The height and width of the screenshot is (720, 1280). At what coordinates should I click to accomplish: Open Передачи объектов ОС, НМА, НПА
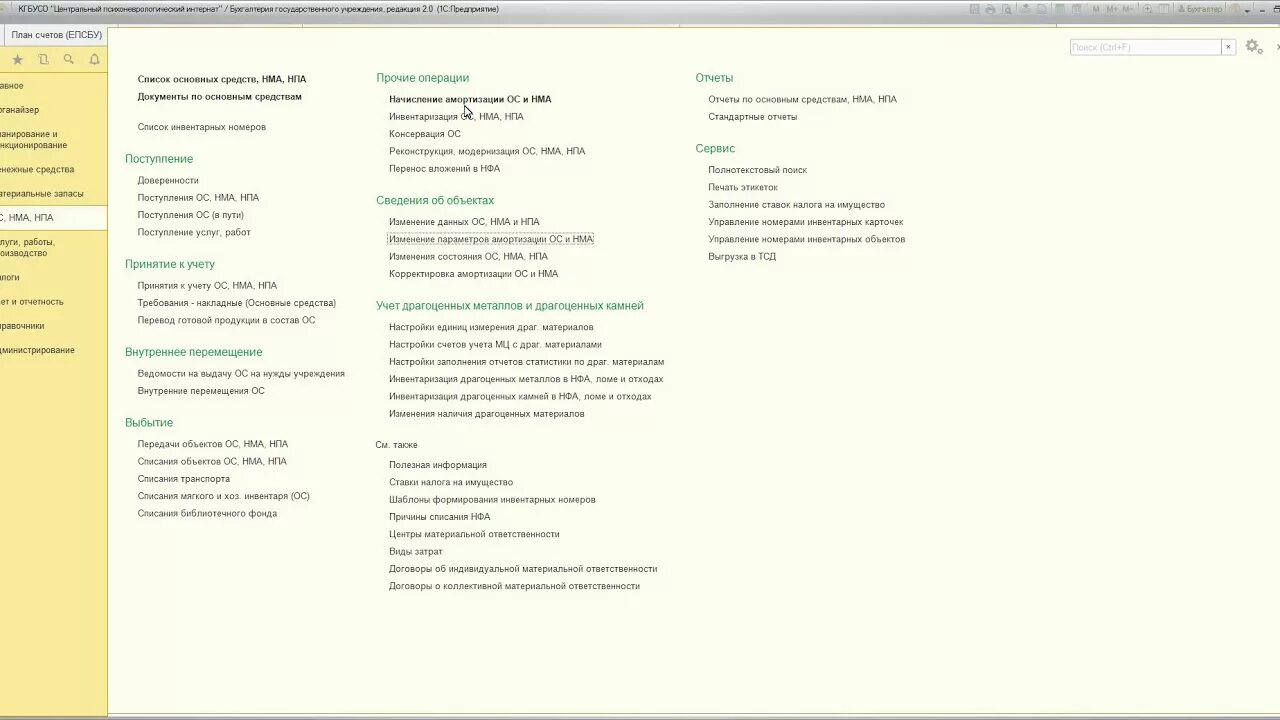tap(213, 444)
